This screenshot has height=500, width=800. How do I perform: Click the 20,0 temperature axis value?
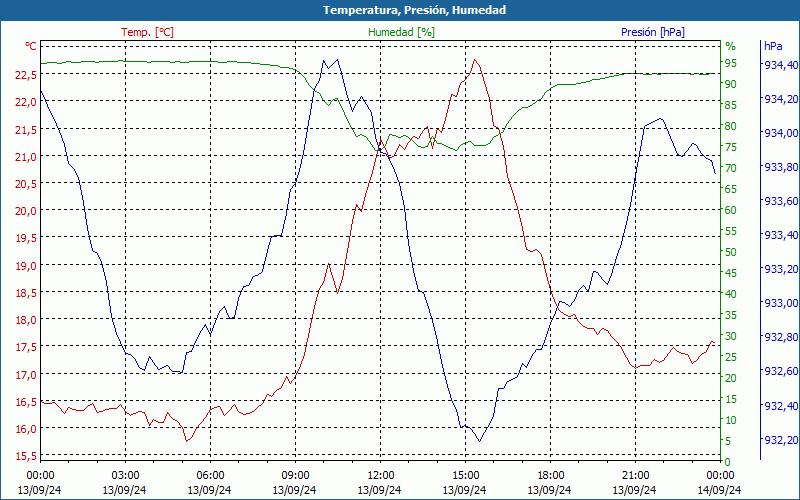click(x=26, y=211)
